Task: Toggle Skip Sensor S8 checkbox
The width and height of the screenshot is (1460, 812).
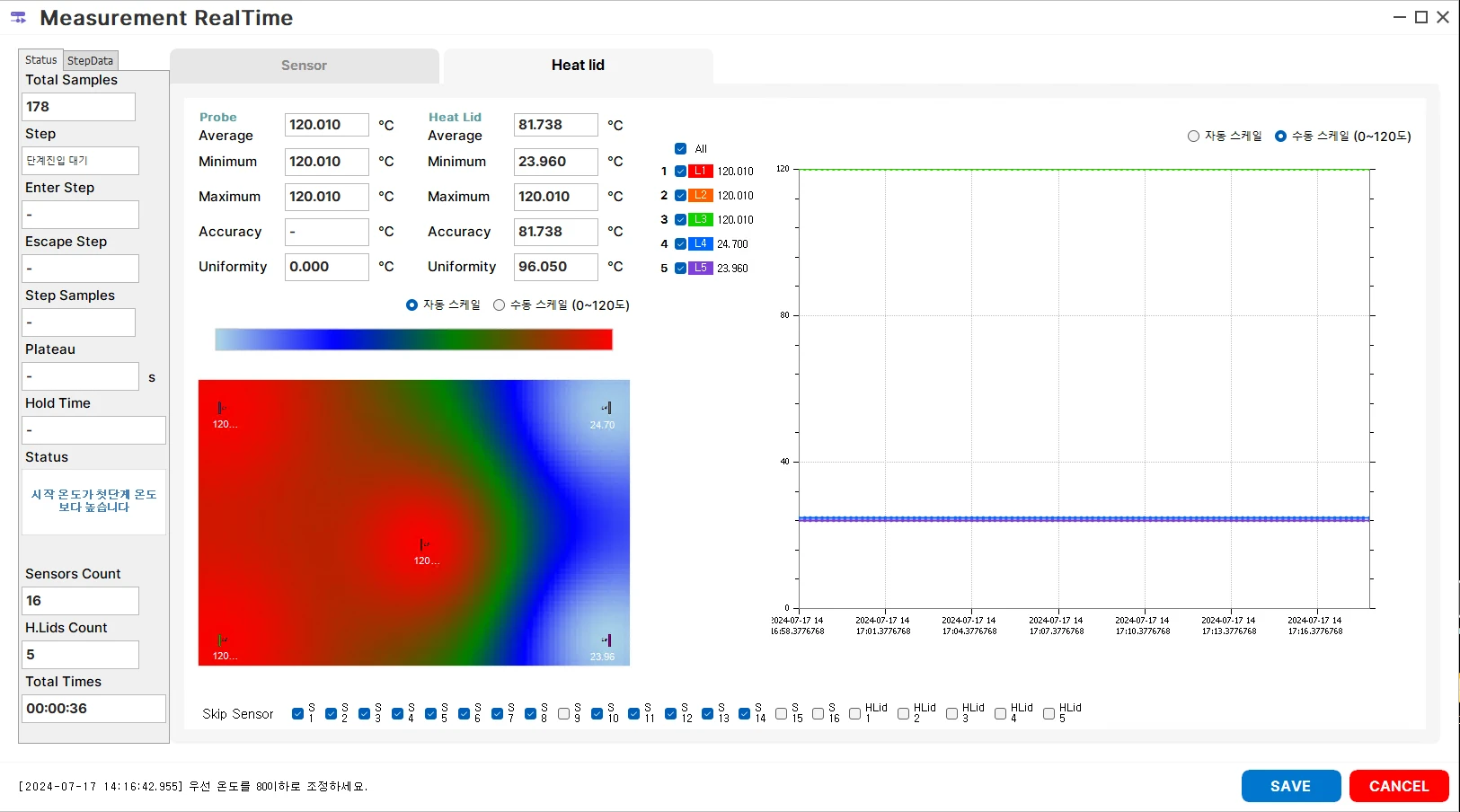Action: point(530,714)
